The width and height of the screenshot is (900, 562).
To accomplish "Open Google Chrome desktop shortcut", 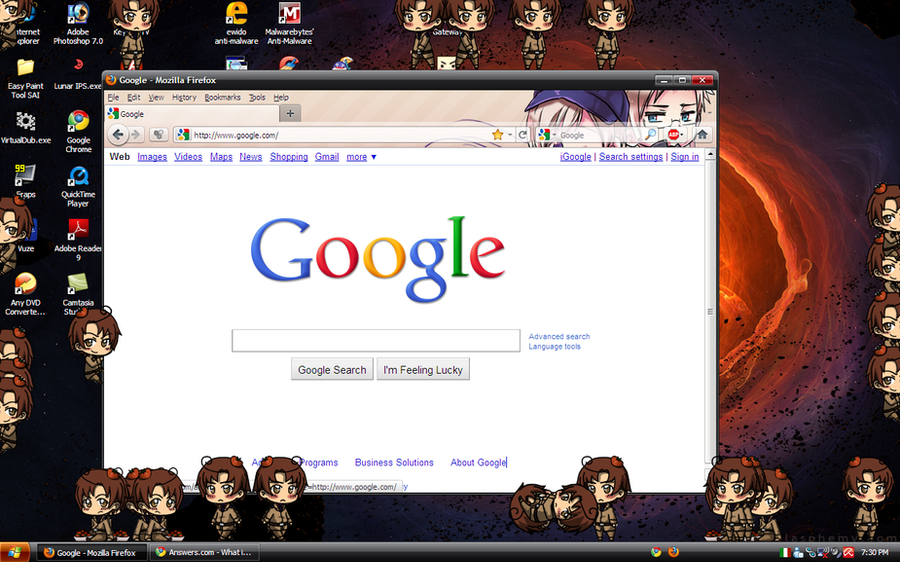I will (78, 131).
